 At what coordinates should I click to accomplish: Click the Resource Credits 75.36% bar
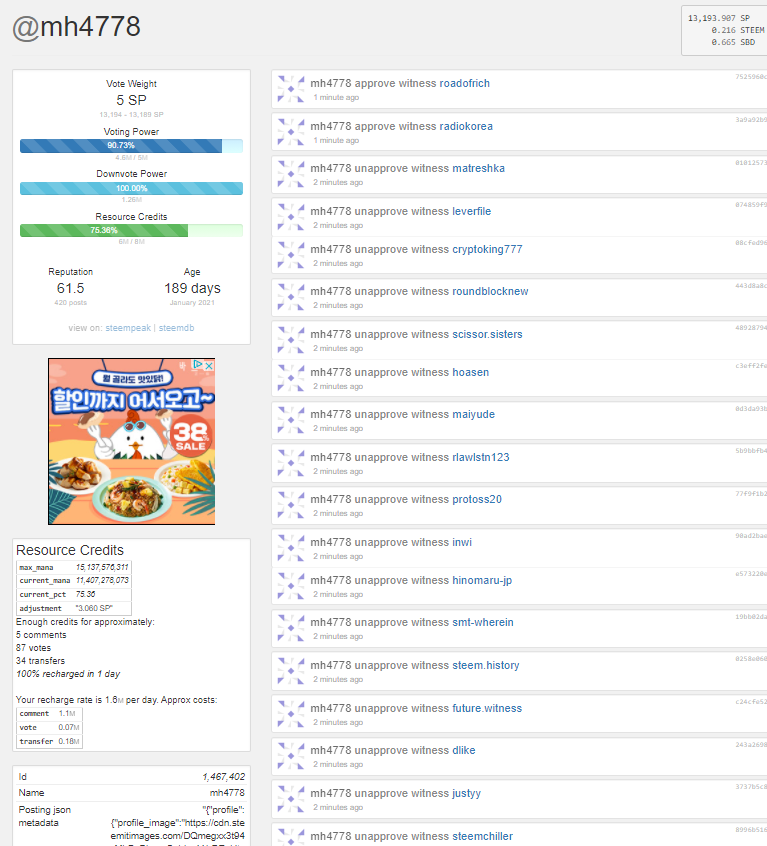click(132, 230)
